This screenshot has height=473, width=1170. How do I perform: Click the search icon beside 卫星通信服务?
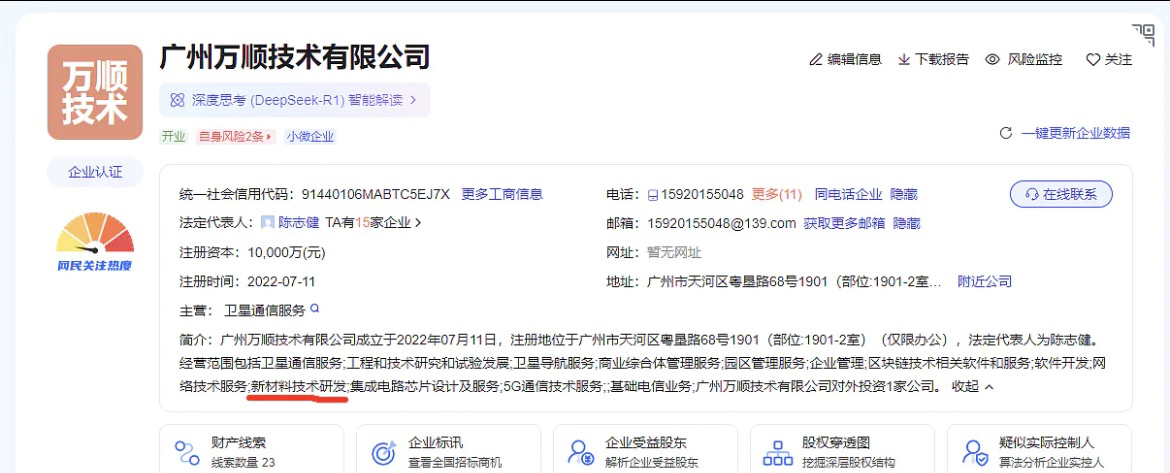click(x=315, y=308)
